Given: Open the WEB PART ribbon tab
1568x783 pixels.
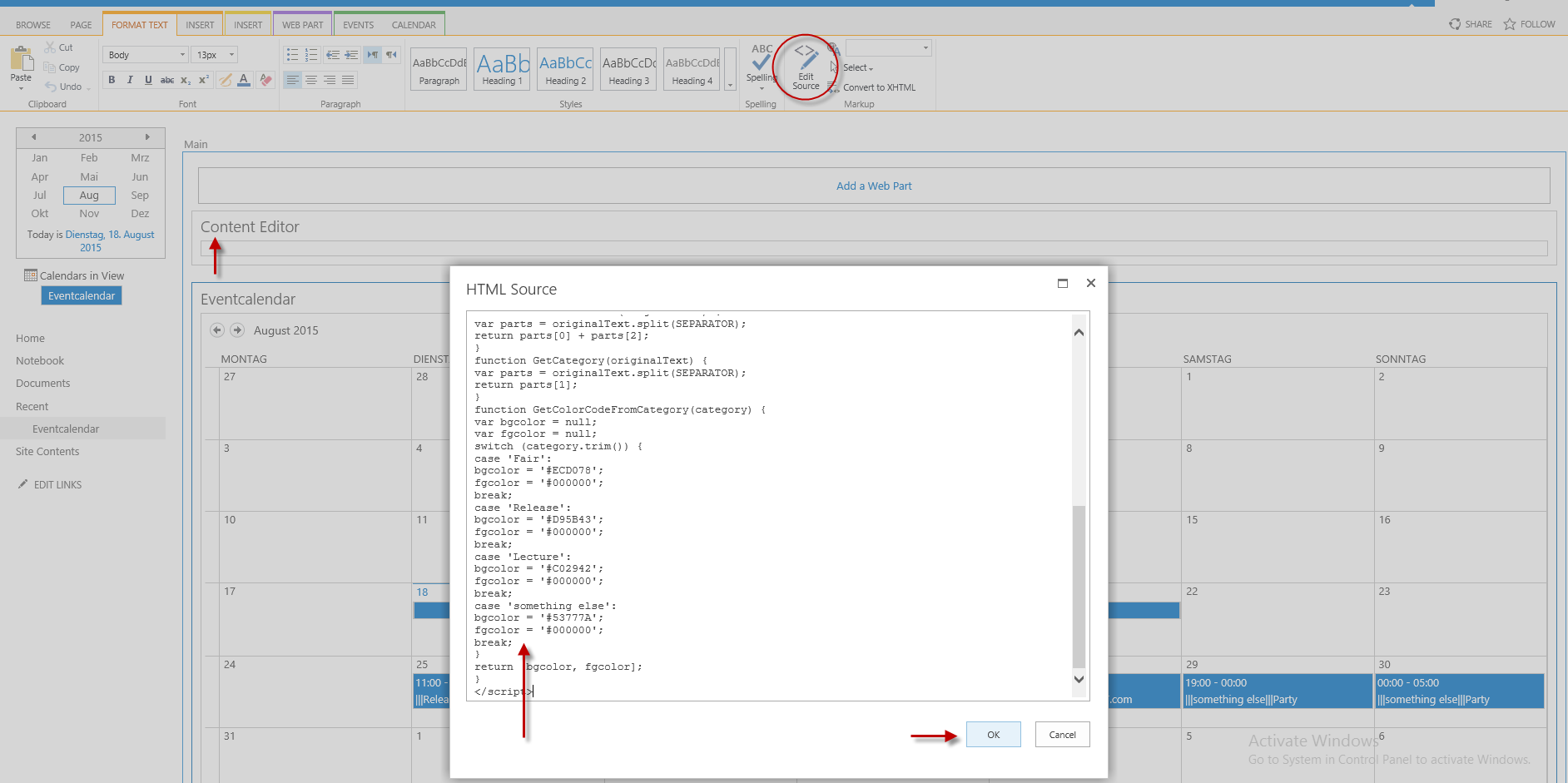Looking at the screenshot, I should (302, 25).
